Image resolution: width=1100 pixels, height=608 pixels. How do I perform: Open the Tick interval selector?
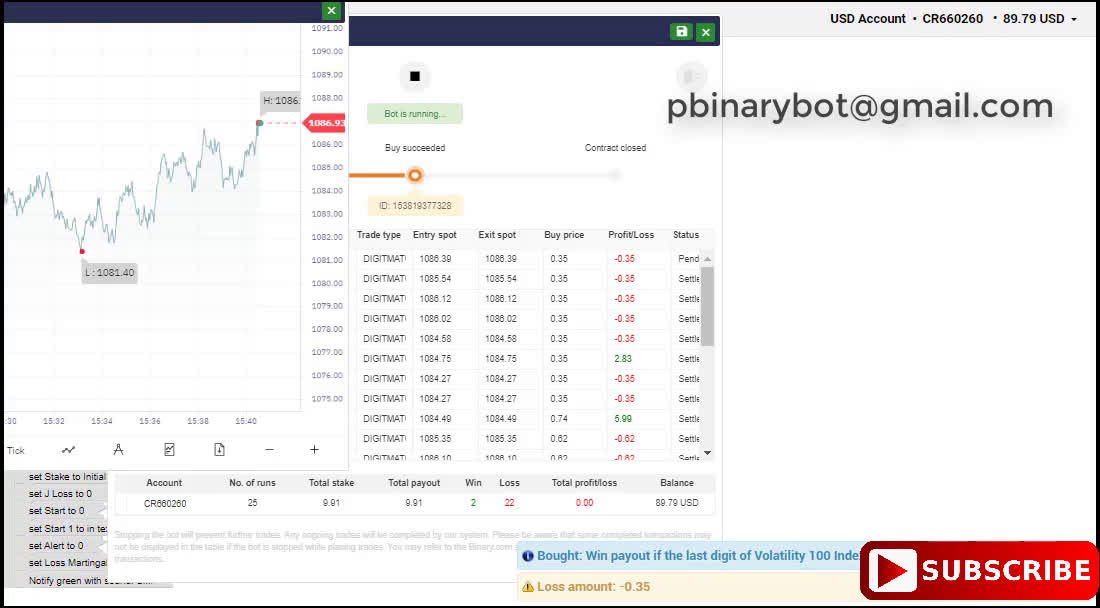click(x=16, y=450)
